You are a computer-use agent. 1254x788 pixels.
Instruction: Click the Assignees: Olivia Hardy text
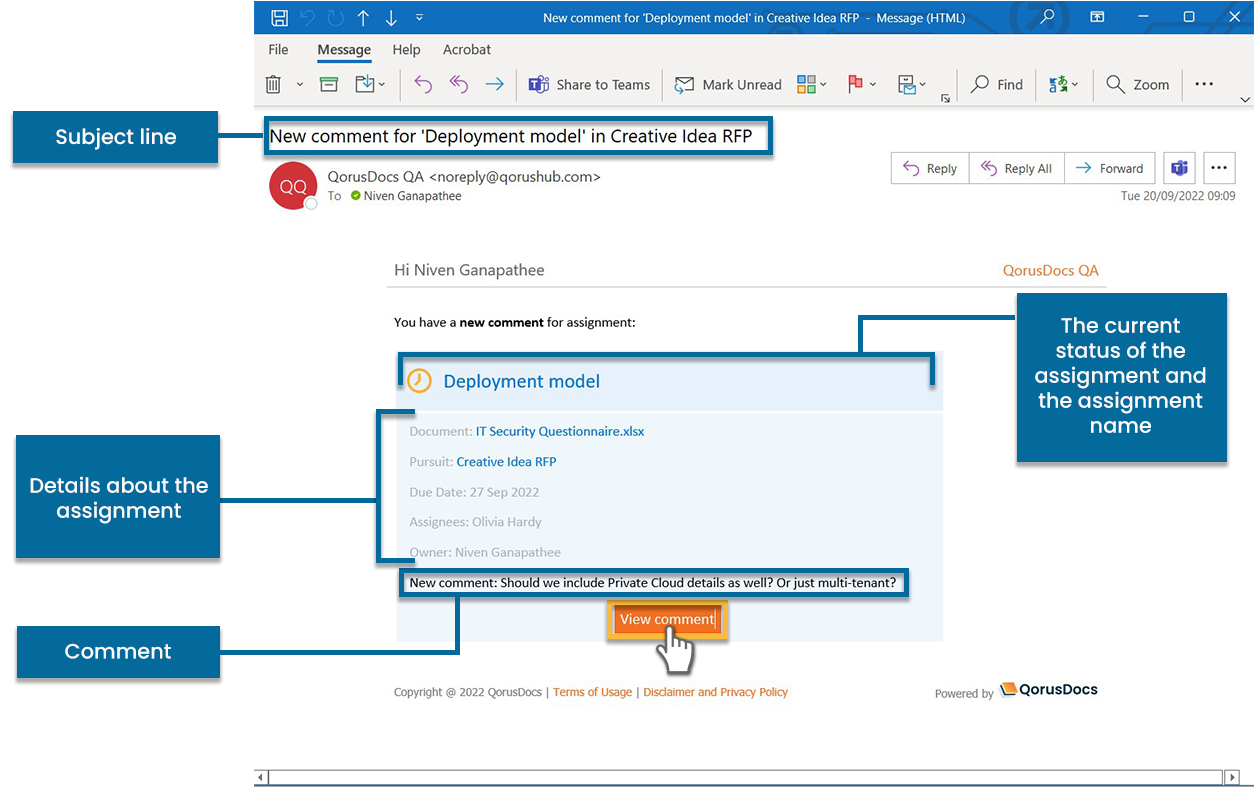[x=475, y=522]
